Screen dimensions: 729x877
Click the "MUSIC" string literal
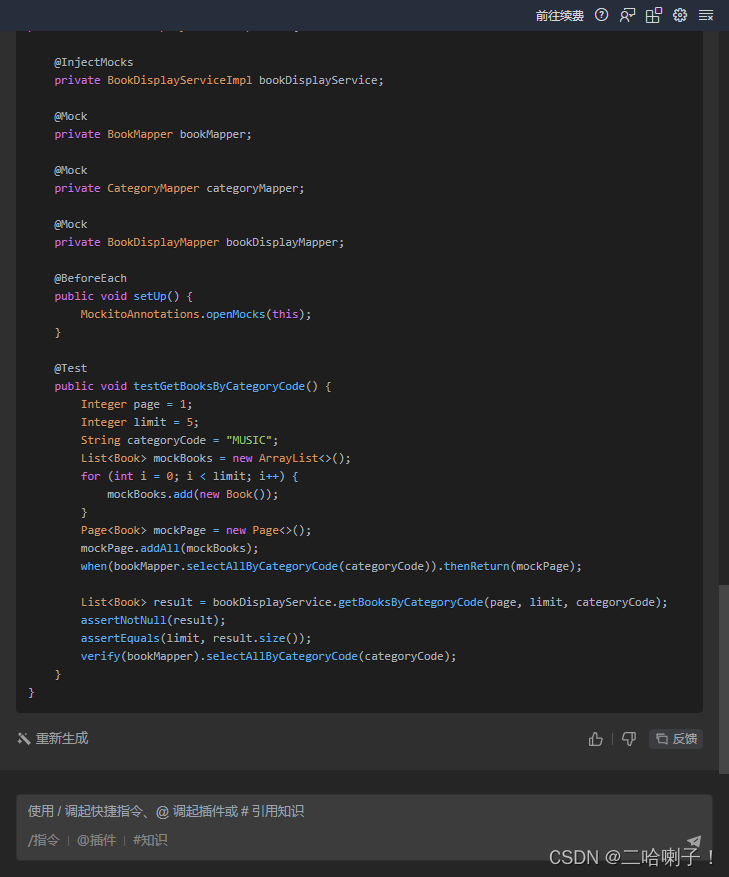click(248, 440)
